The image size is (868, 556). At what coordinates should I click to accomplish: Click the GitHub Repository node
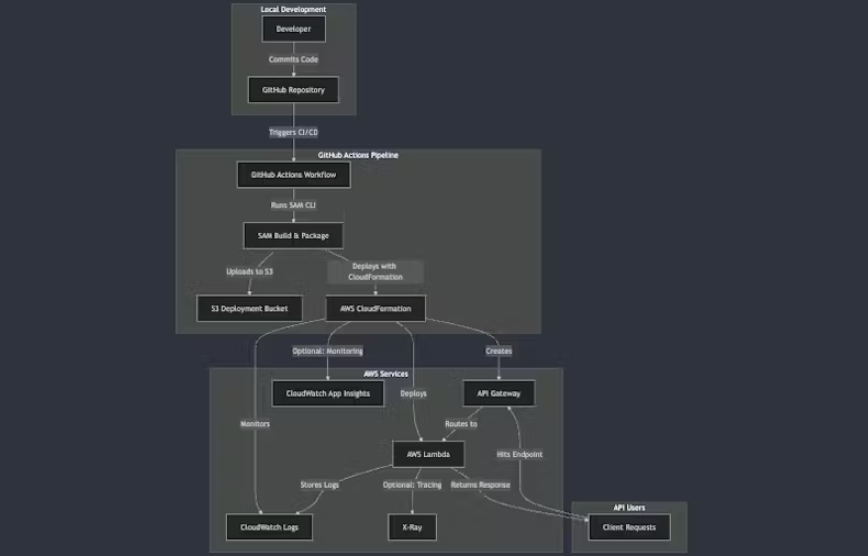293,90
